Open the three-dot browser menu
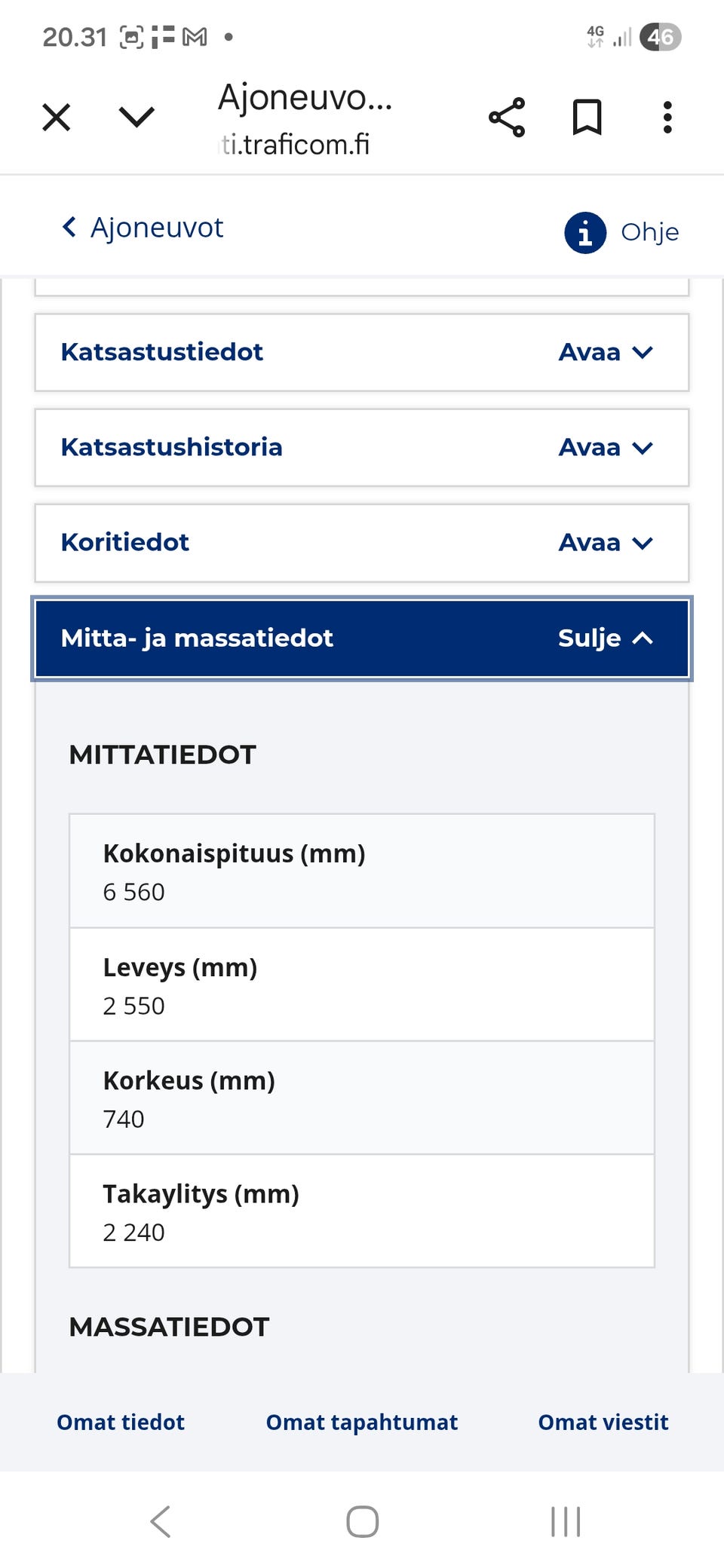Viewport: 724px width, 1568px height. click(667, 117)
